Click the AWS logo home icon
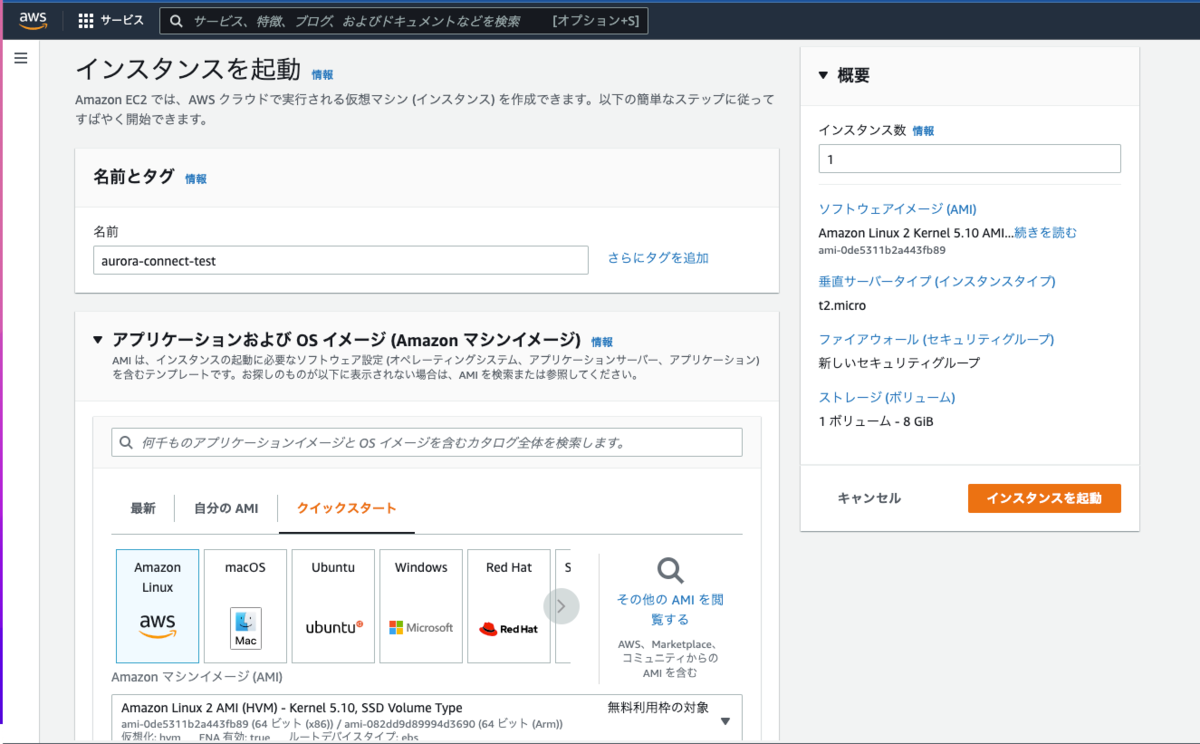Viewport: 1200px width, 744px height. pyautogui.click(x=32, y=21)
